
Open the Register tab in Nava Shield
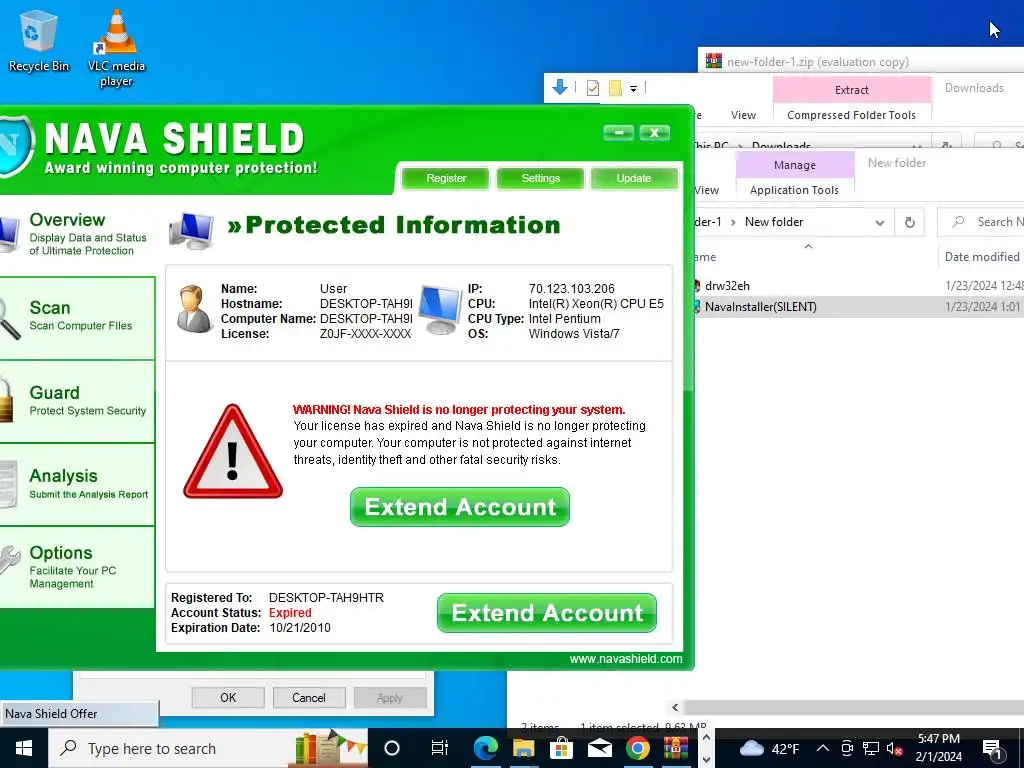tap(446, 178)
